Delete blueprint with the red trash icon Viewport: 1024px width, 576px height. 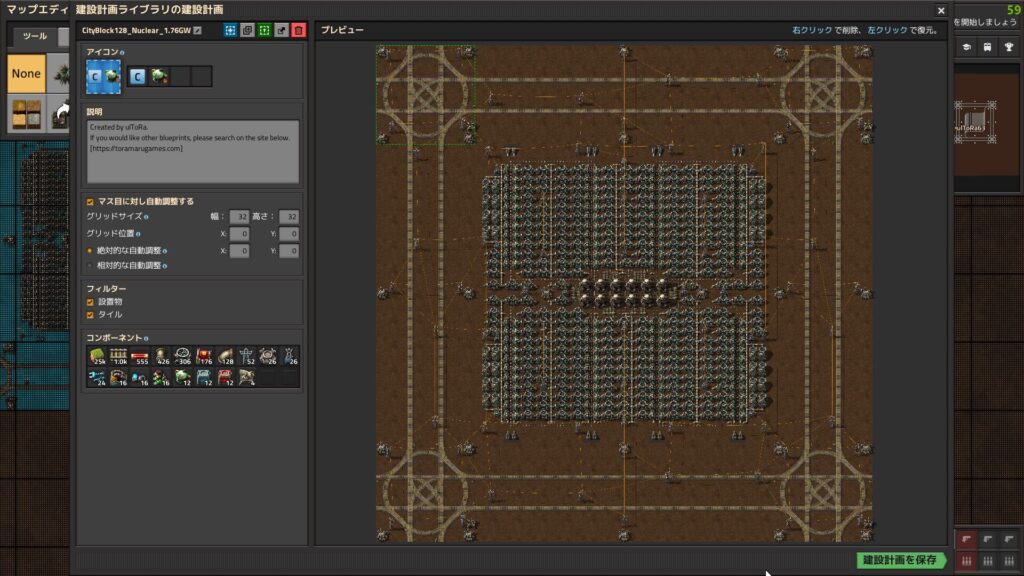(298, 30)
